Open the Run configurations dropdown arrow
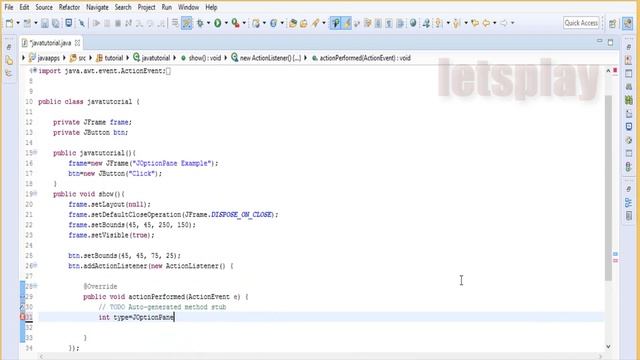 226,23
